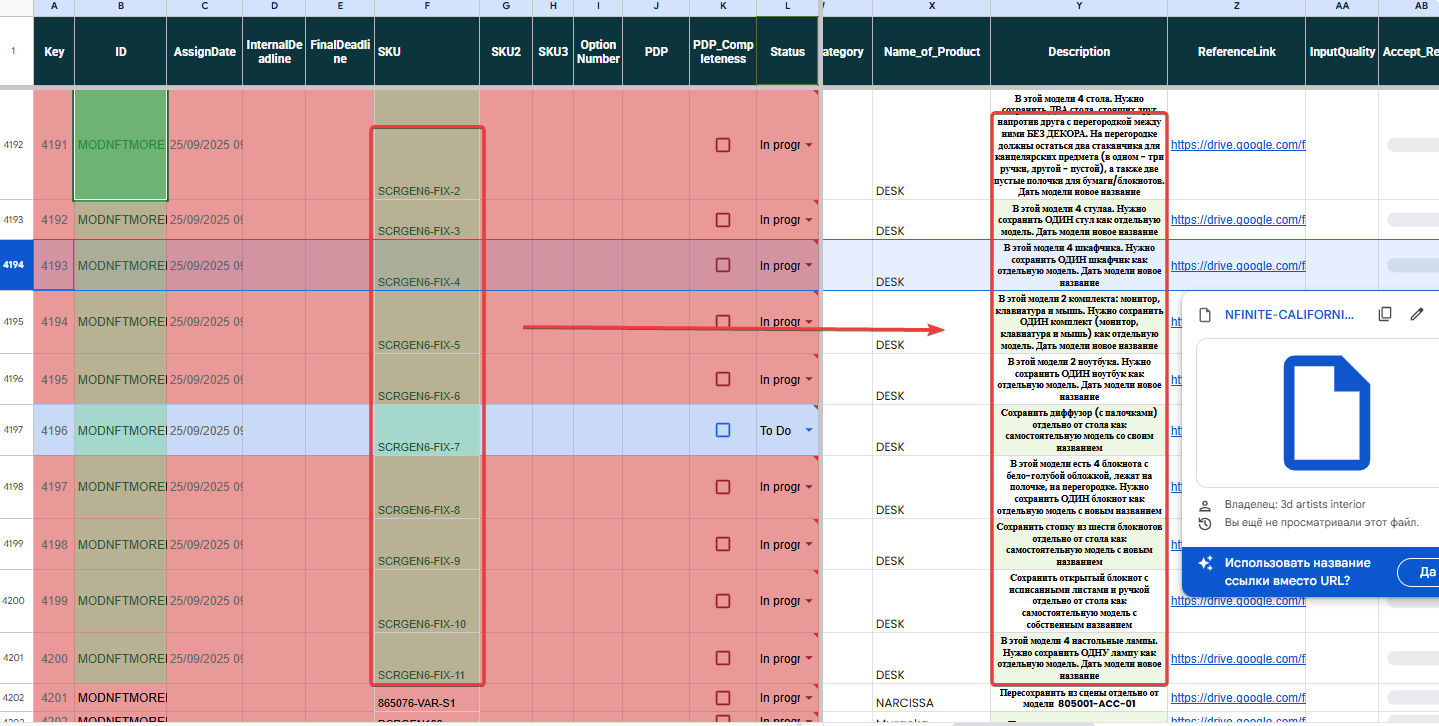Click the PDP_Completeness header cell
Screen dimensions: 1439x726
(723, 52)
